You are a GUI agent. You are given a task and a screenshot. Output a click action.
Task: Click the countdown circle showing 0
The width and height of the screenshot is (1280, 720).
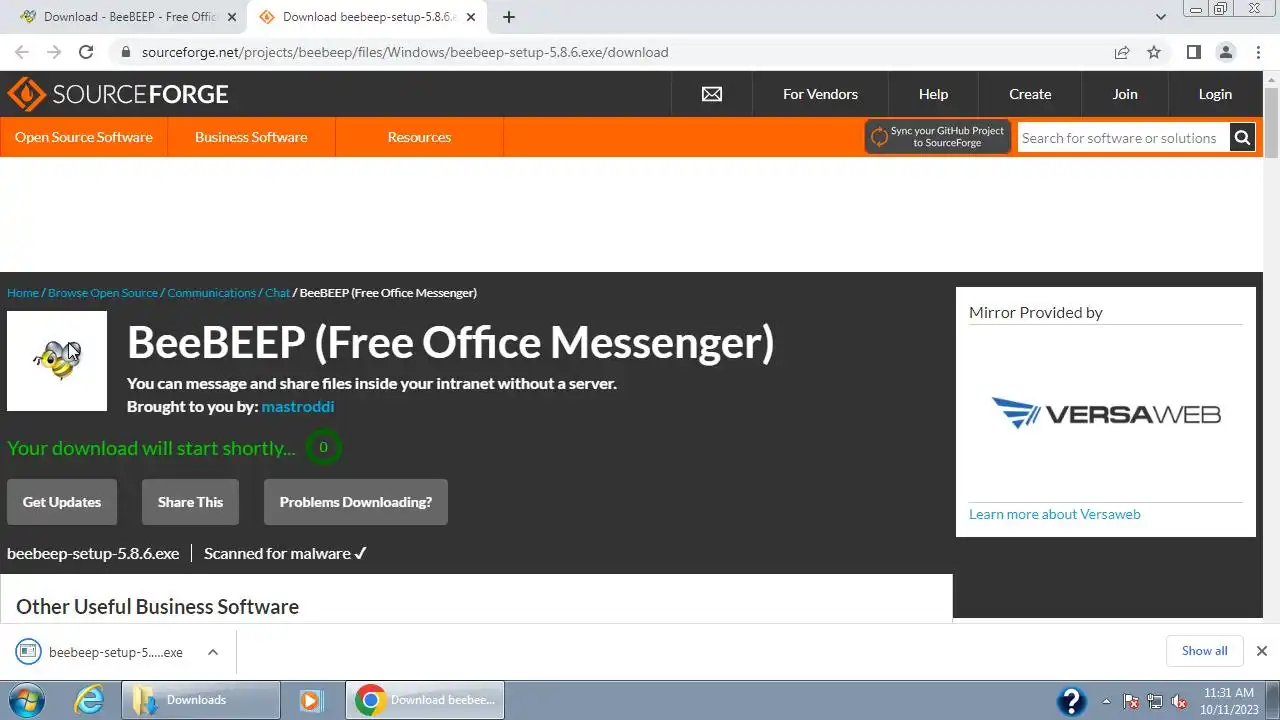(323, 447)
